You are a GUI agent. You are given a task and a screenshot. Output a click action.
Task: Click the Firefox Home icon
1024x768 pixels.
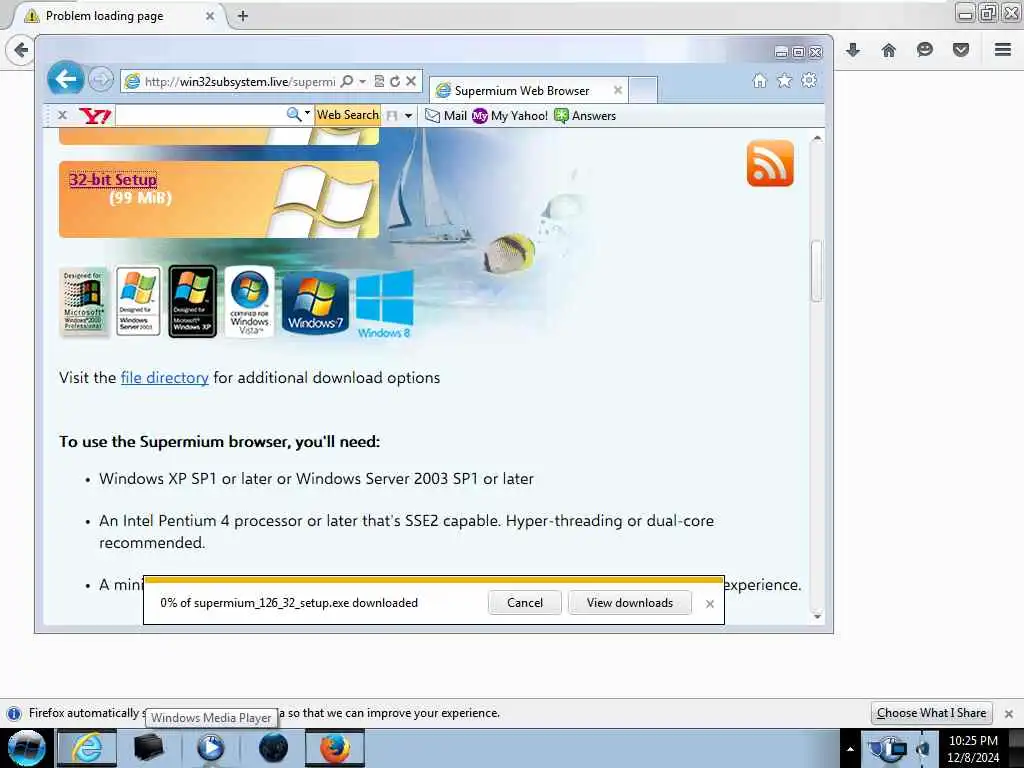[889, 50]
